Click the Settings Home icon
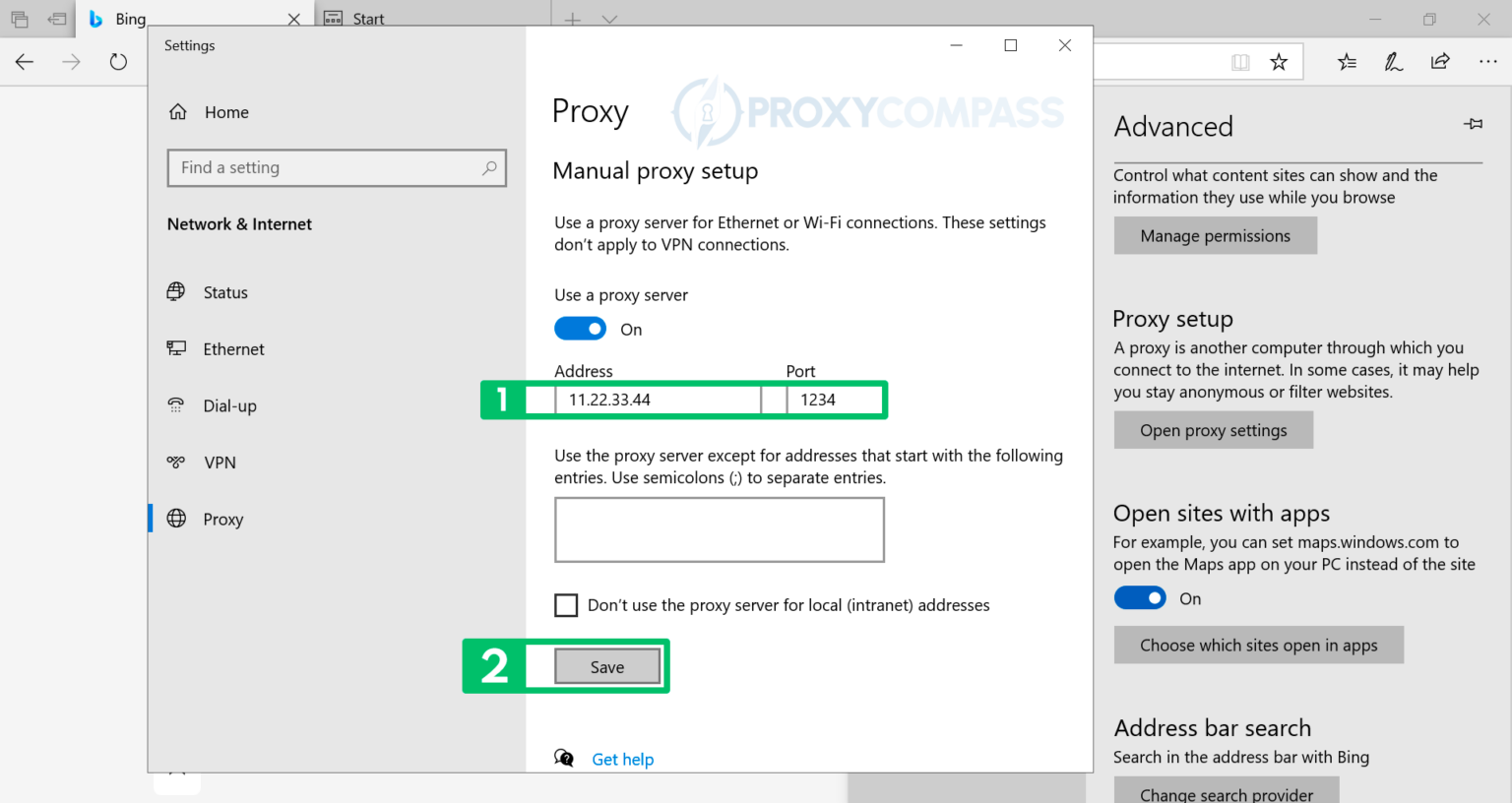 tap(177, 111)
